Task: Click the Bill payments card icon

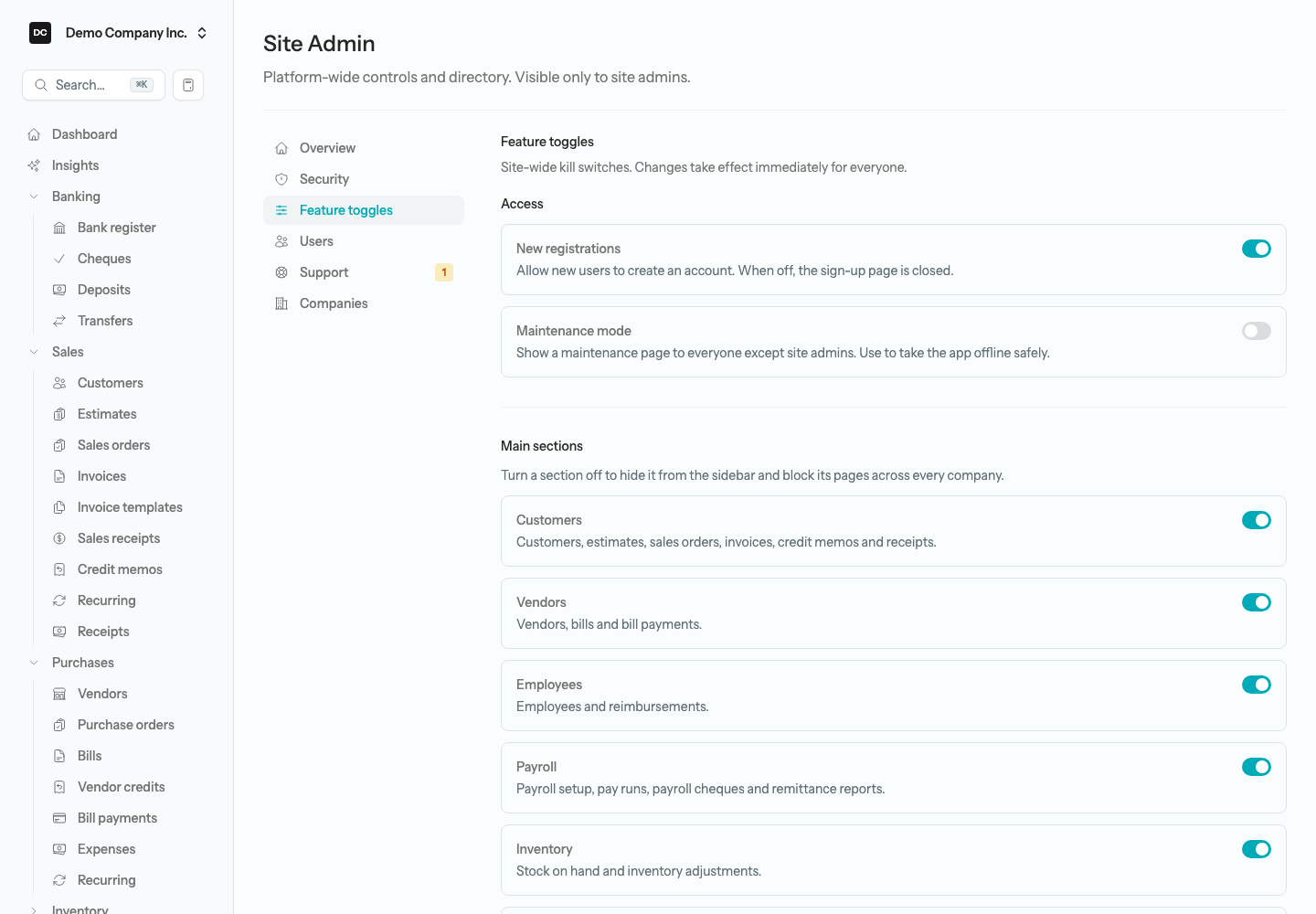Action: [x=59, y=818]
